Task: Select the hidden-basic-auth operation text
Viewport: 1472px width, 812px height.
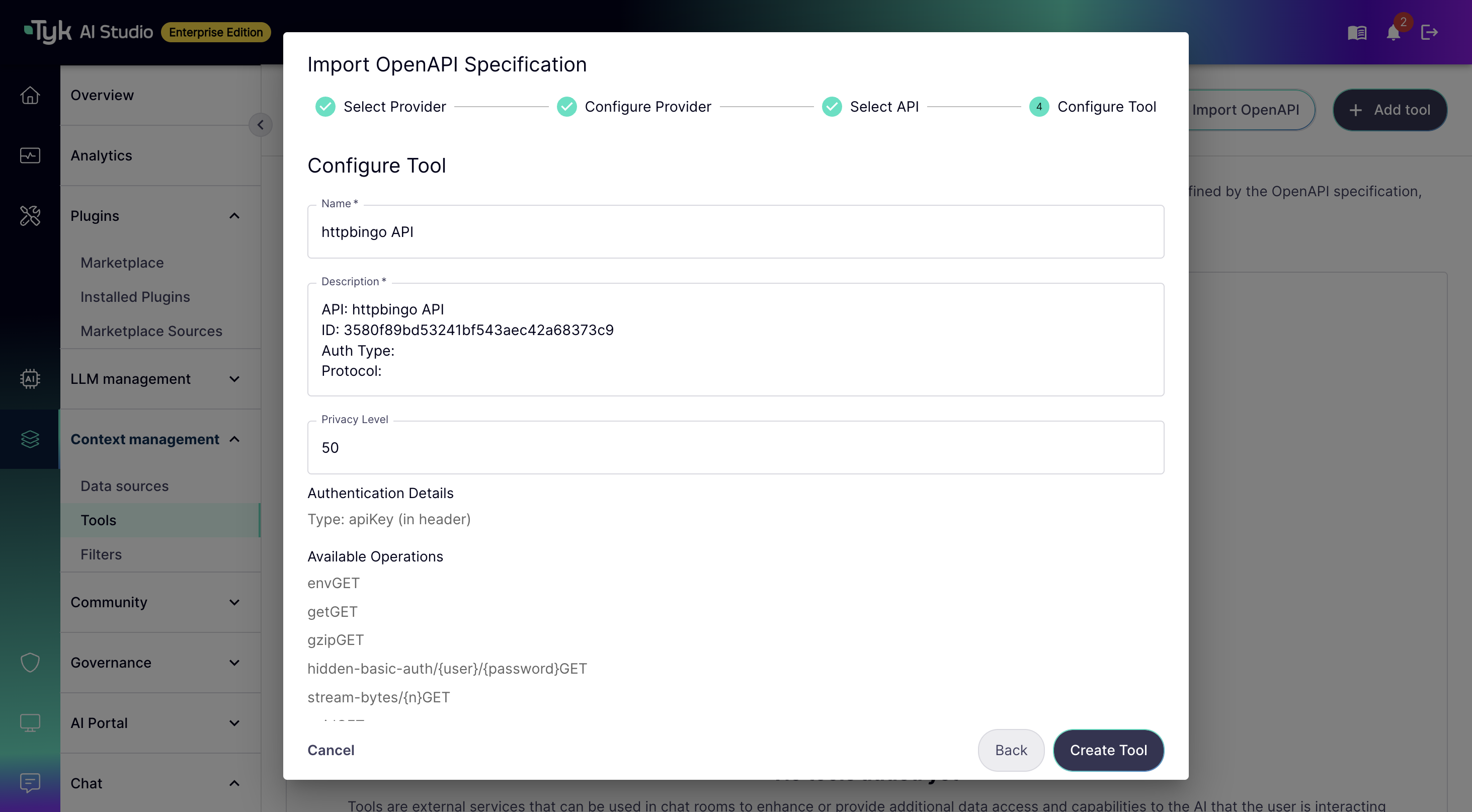Action: pos(447,669)
